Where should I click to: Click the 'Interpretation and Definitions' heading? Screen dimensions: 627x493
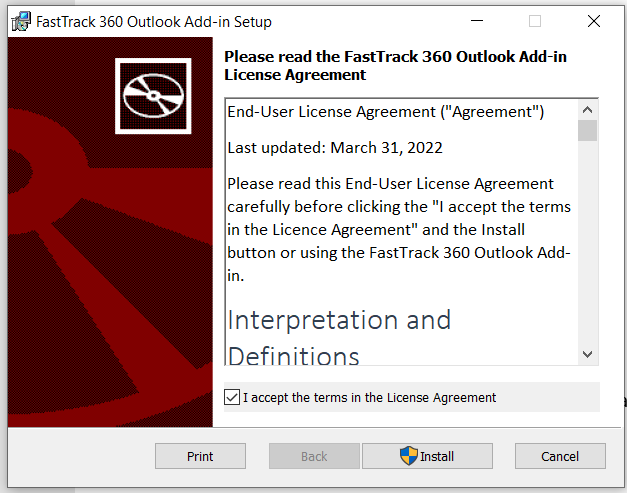(x=339, y=337)
